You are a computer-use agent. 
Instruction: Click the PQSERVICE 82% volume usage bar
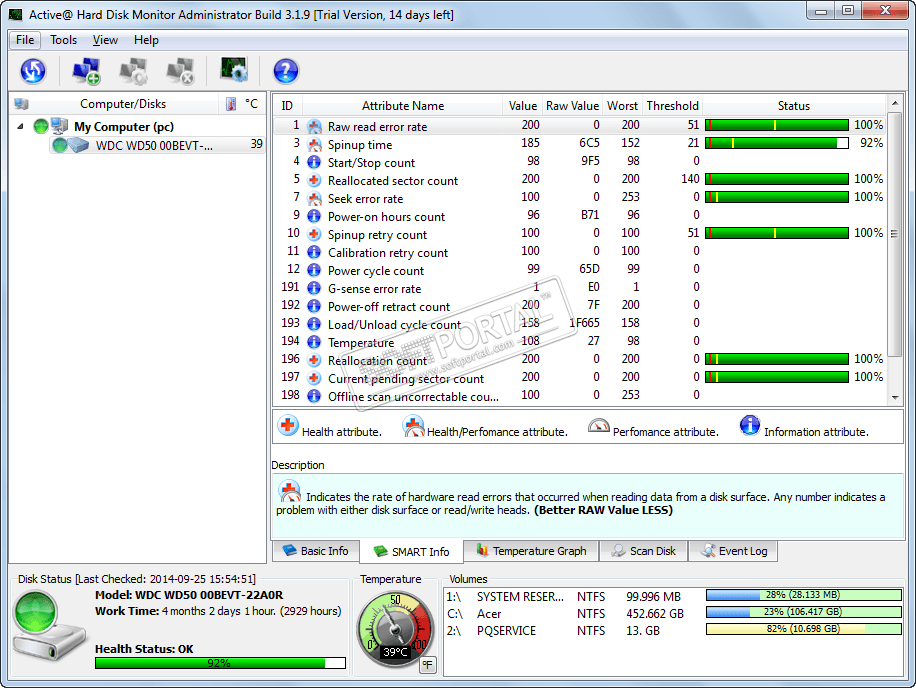(x=804, y=629)
